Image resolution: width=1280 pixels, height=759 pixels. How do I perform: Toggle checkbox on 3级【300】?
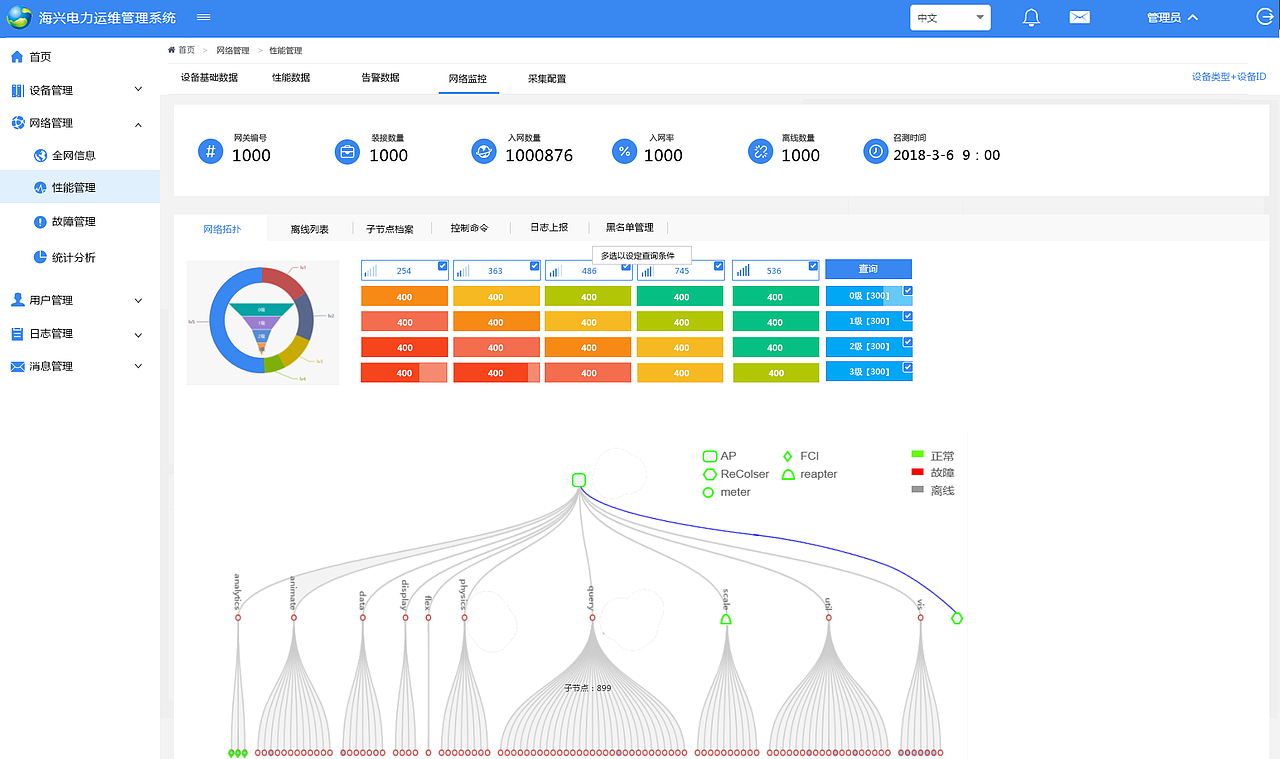pos(907,367)
